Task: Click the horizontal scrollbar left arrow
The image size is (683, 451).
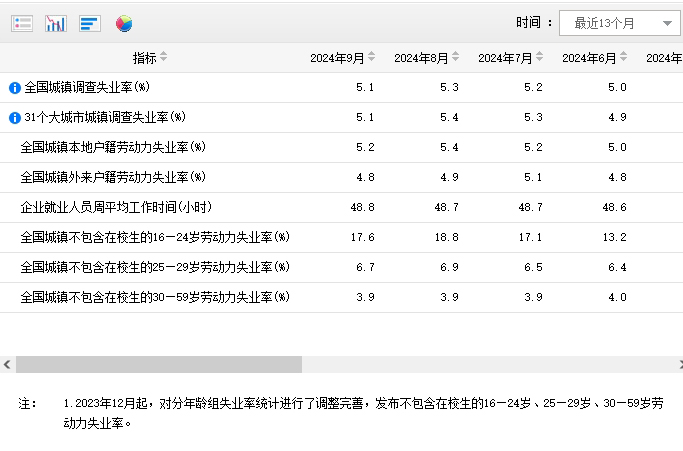Action: click(x=7, y=365)
